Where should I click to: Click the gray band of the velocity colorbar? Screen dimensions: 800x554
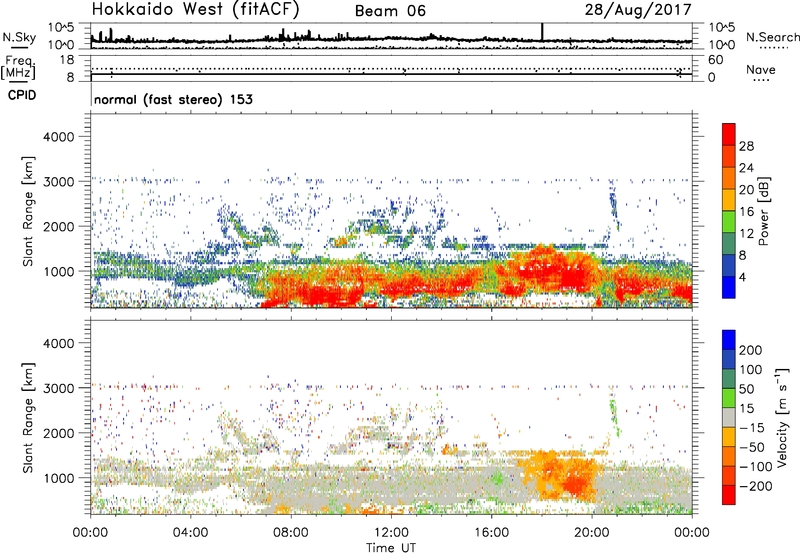point(729,417)
